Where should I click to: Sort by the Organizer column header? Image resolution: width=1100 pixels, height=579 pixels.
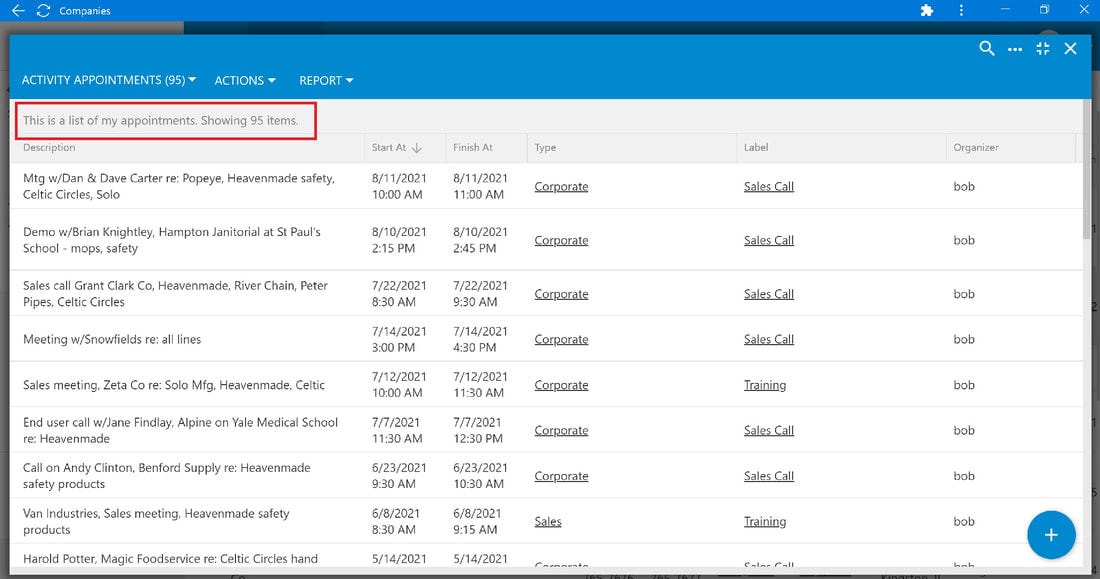click(976, 147)
